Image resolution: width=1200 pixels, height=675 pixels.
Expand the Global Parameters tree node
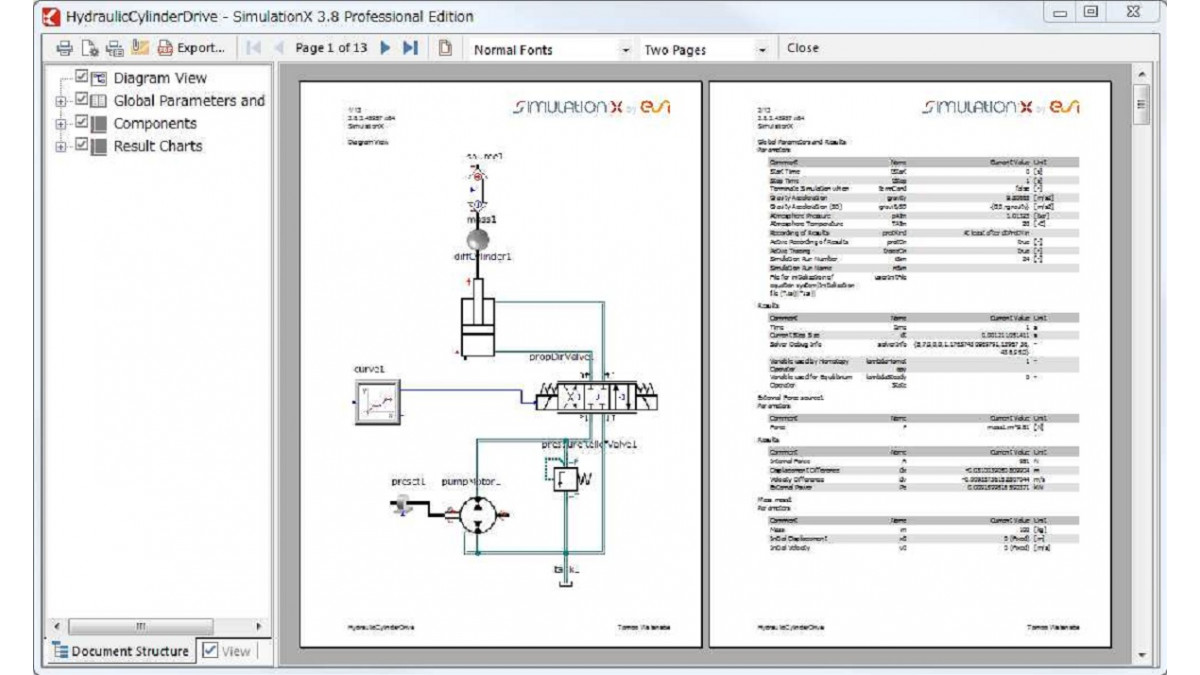tap(61, 101)
